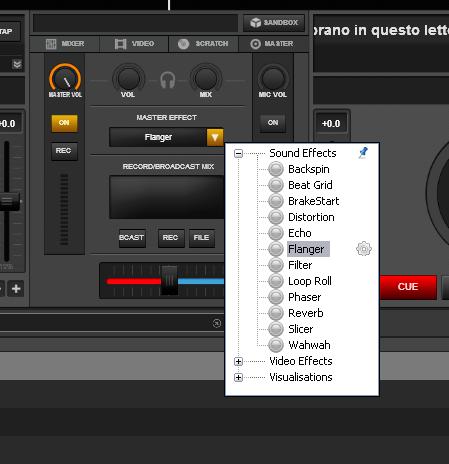Collapse the Sound Effects tree node
This screenshot has height=464, width=449.
pos(238,153)
